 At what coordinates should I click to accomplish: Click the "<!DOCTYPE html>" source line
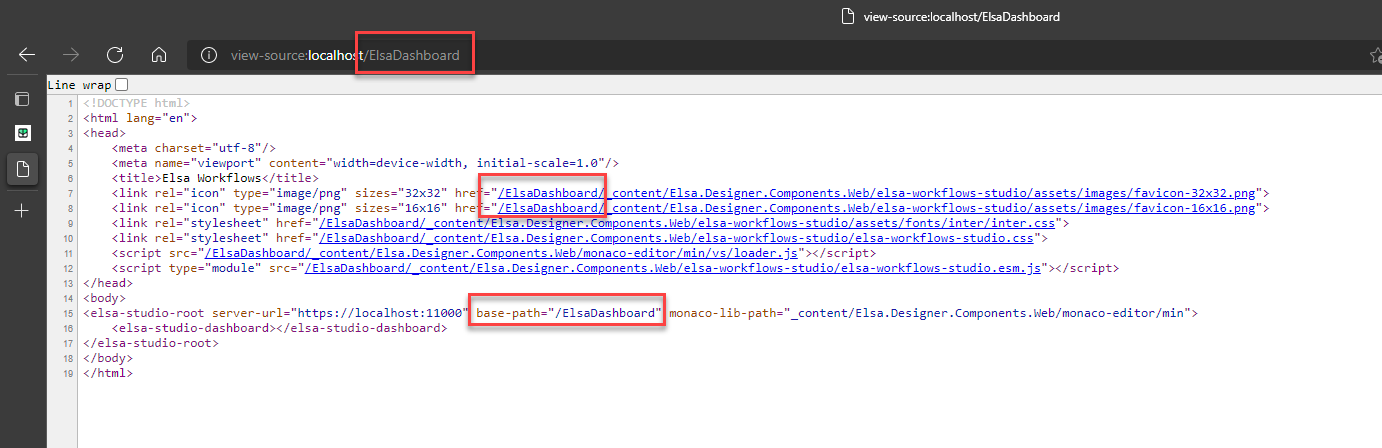pyautogui.click(x=137, y=103)
